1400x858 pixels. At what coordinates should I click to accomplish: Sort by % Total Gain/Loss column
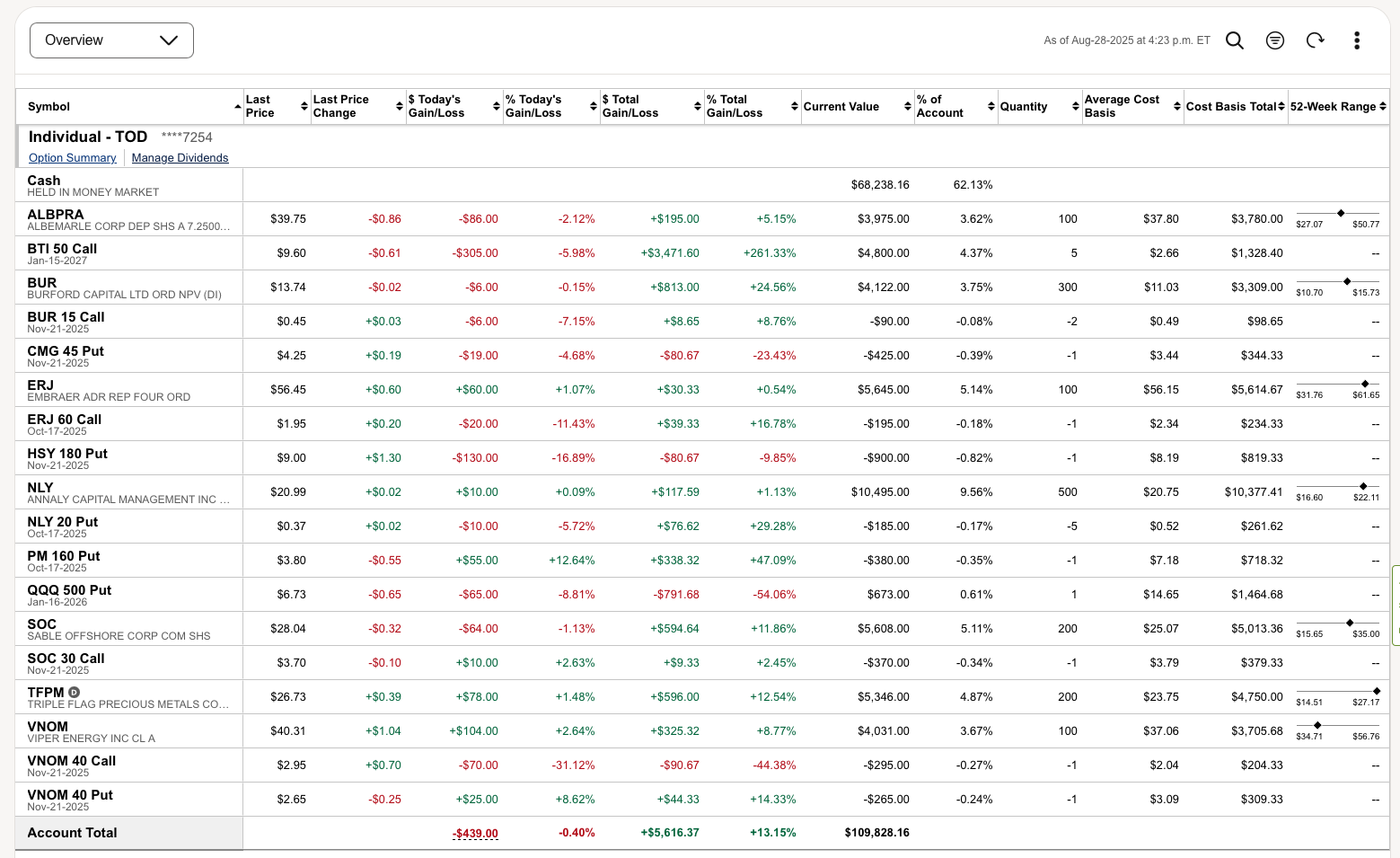pos(753,106)
